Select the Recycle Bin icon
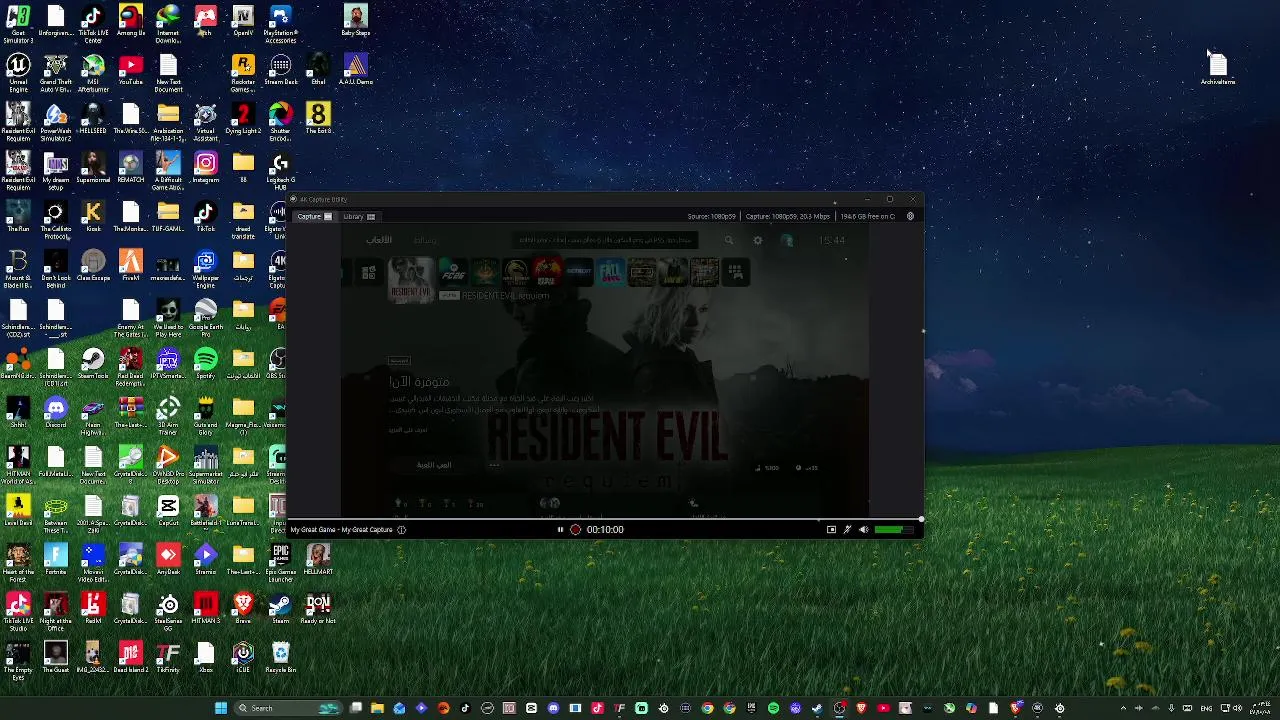Image resolution: width=1280 pixels, height=720 pixels. 280,659
